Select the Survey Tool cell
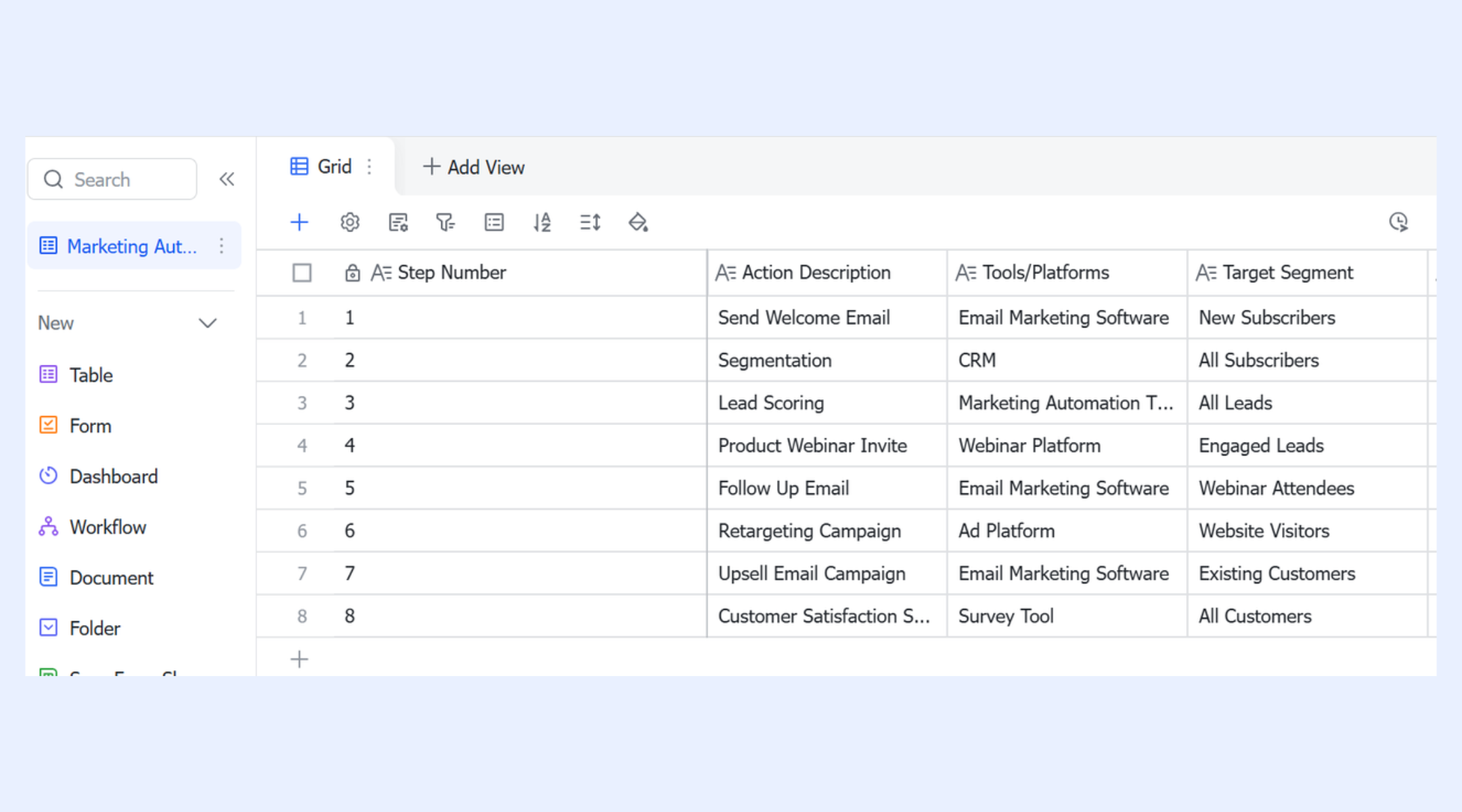 click(1067, 616)
